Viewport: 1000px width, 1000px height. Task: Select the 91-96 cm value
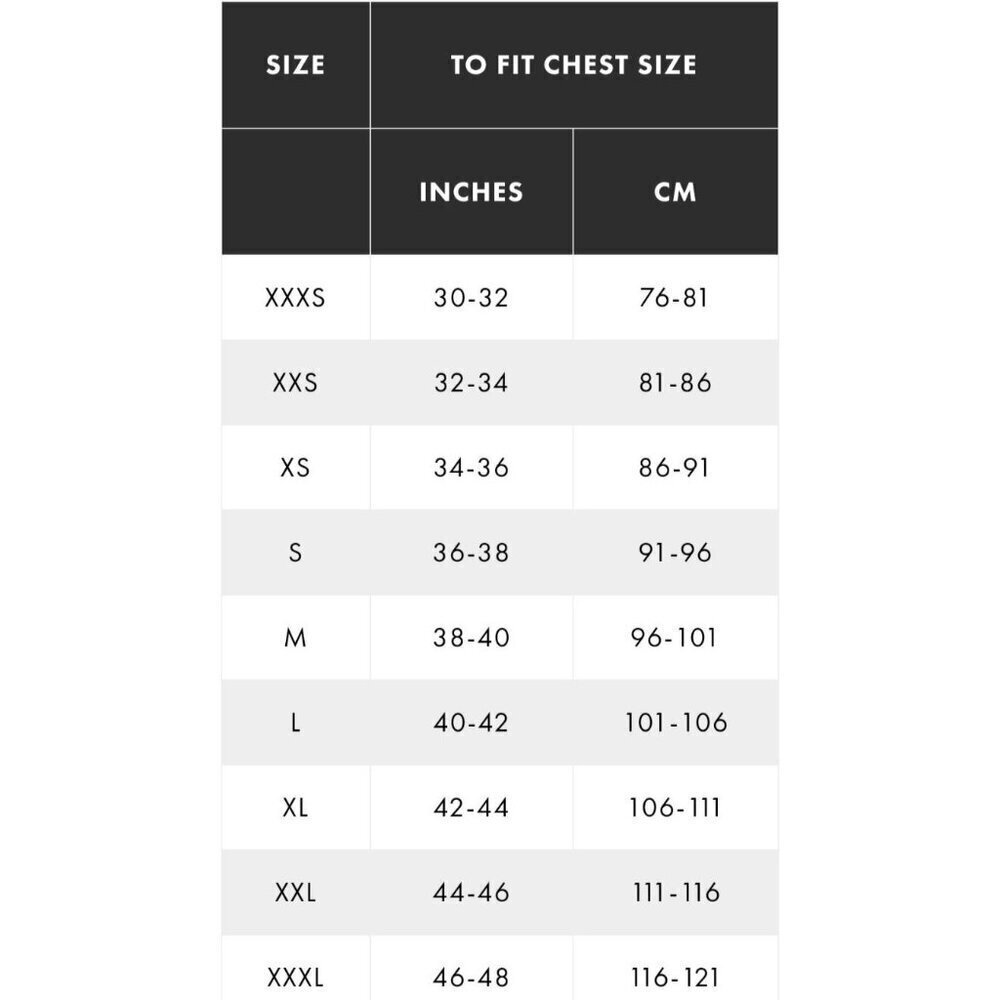[x=675, y=552]
